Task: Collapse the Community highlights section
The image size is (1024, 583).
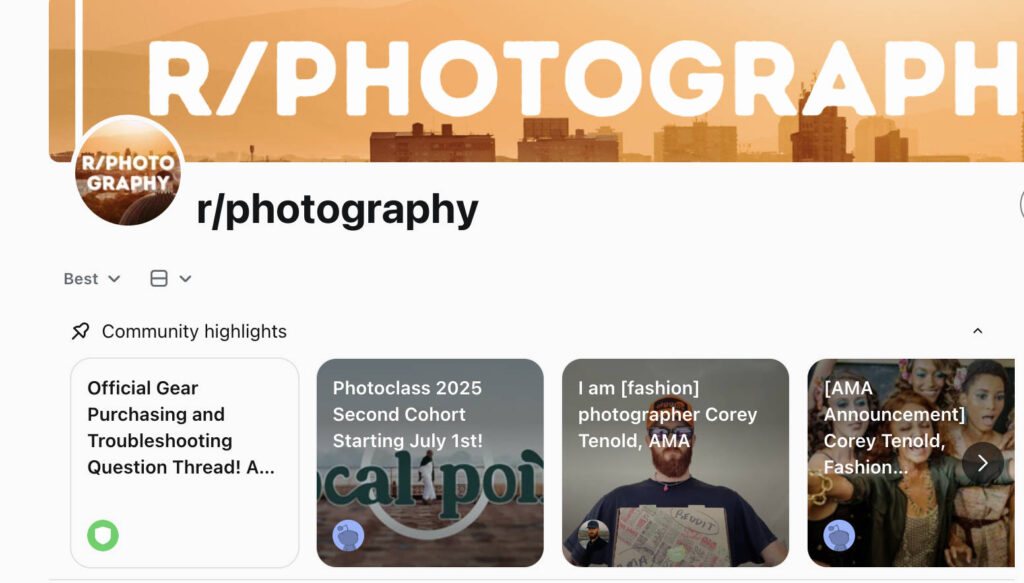Action: click(978, 331)
